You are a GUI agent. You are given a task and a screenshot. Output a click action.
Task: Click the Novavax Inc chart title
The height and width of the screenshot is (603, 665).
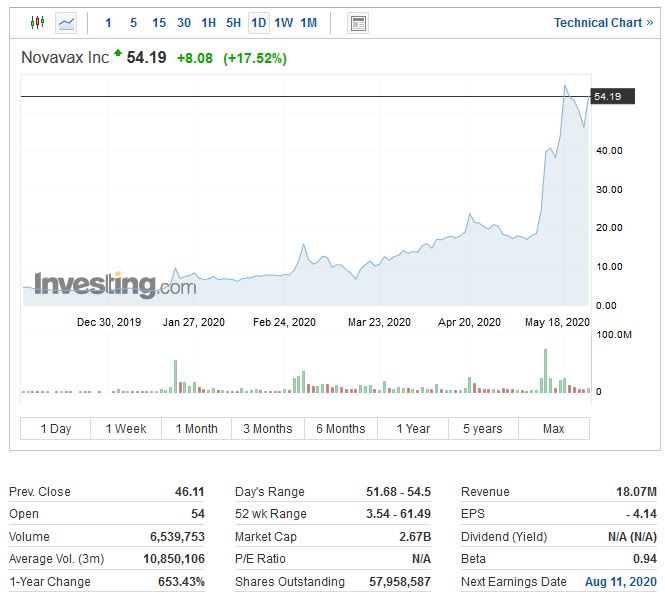(x=65, y=57)
